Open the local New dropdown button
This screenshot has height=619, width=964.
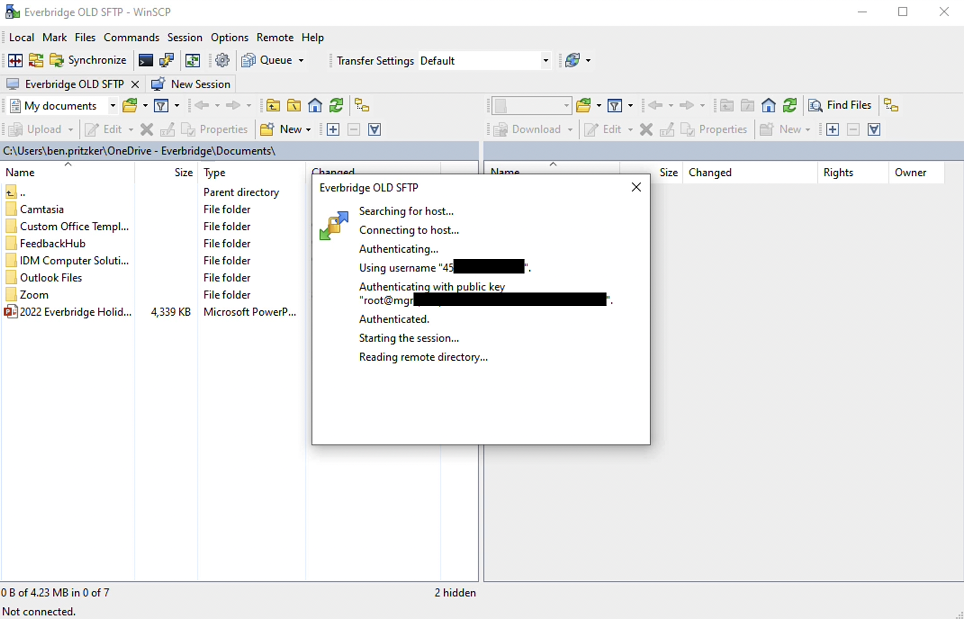tap(285, 130)
